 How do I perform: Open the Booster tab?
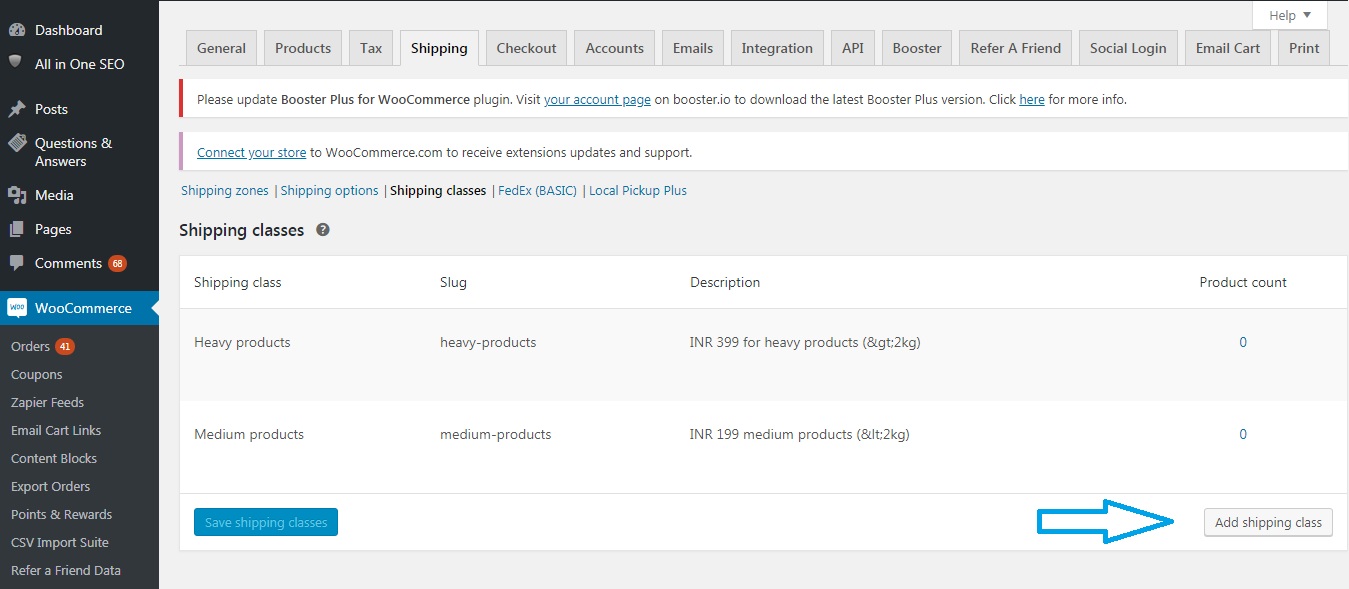pos(917,48)
